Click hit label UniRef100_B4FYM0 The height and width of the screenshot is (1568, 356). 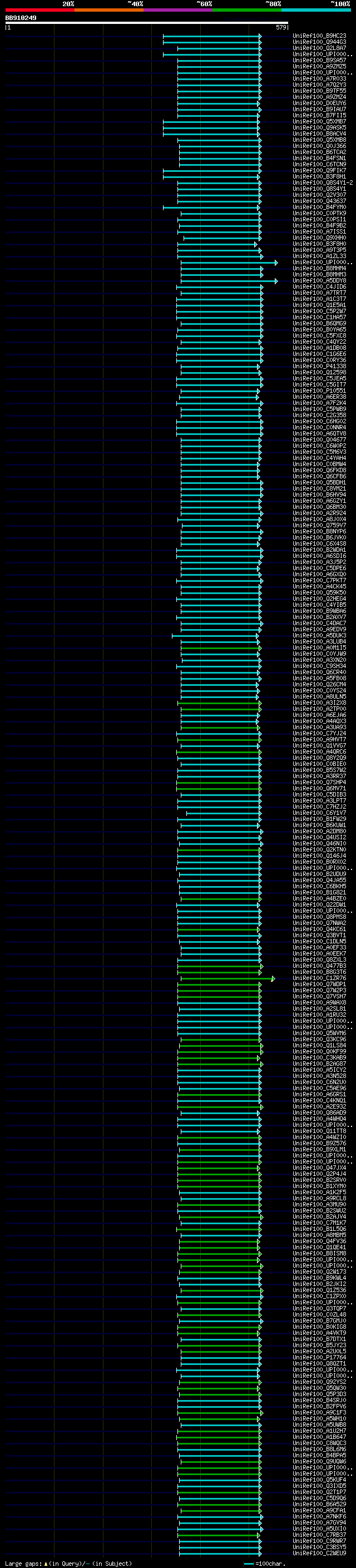click(319, 207)
